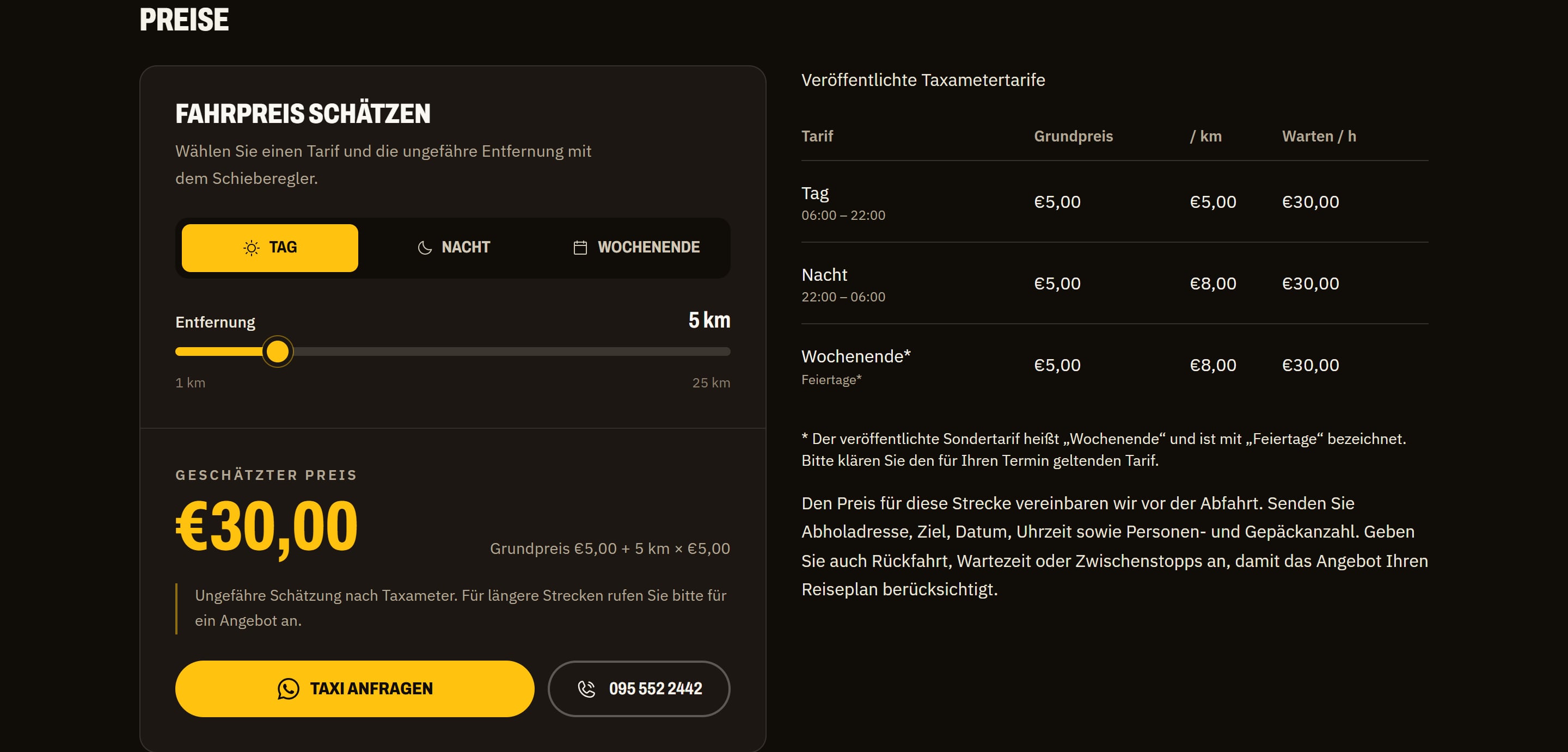Click the Grundpreis column header
This screenshot has width=1568, height=752.
point(1073,136)
